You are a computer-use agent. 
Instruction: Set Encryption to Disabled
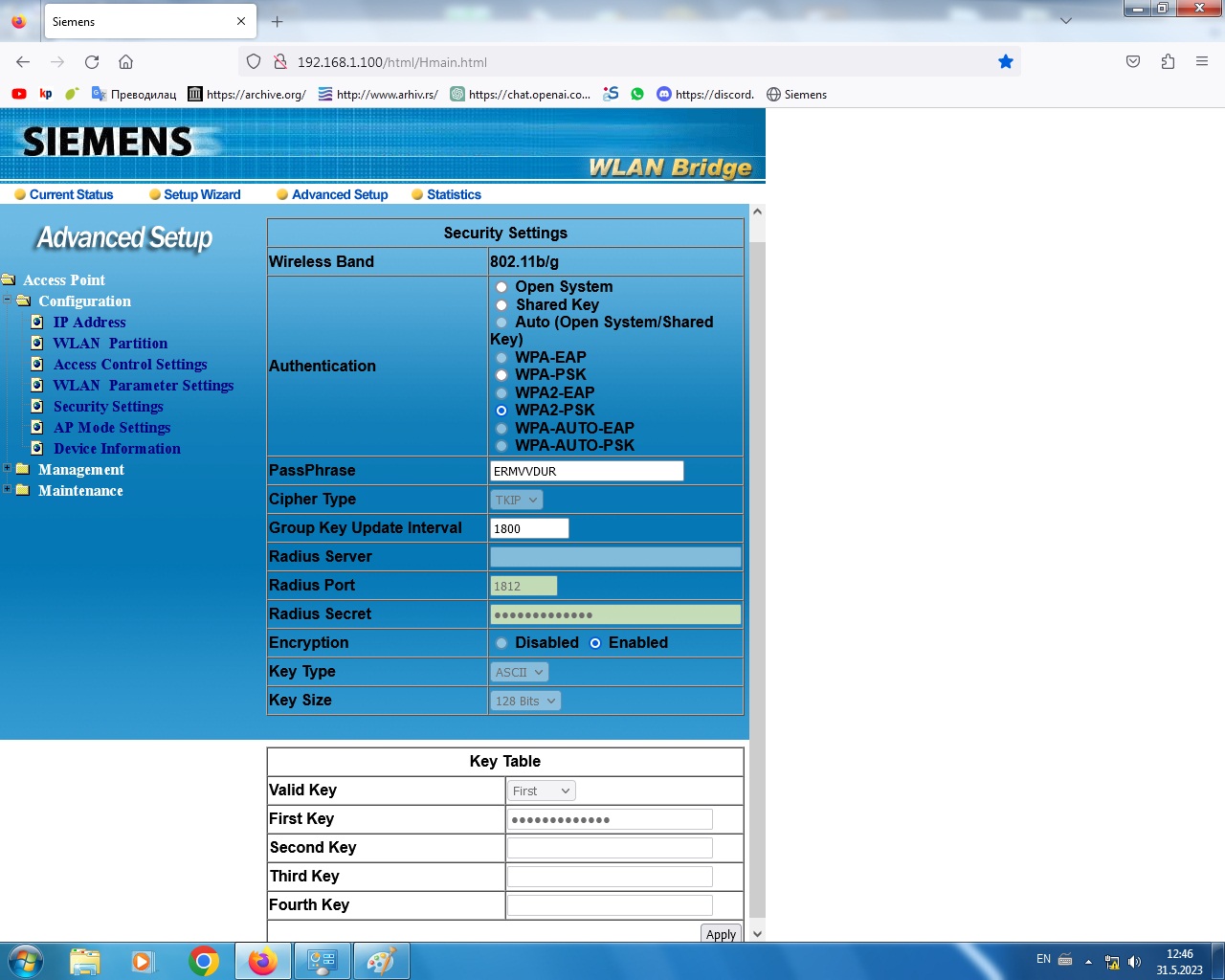pyautogui.click(x=501, y=643)
